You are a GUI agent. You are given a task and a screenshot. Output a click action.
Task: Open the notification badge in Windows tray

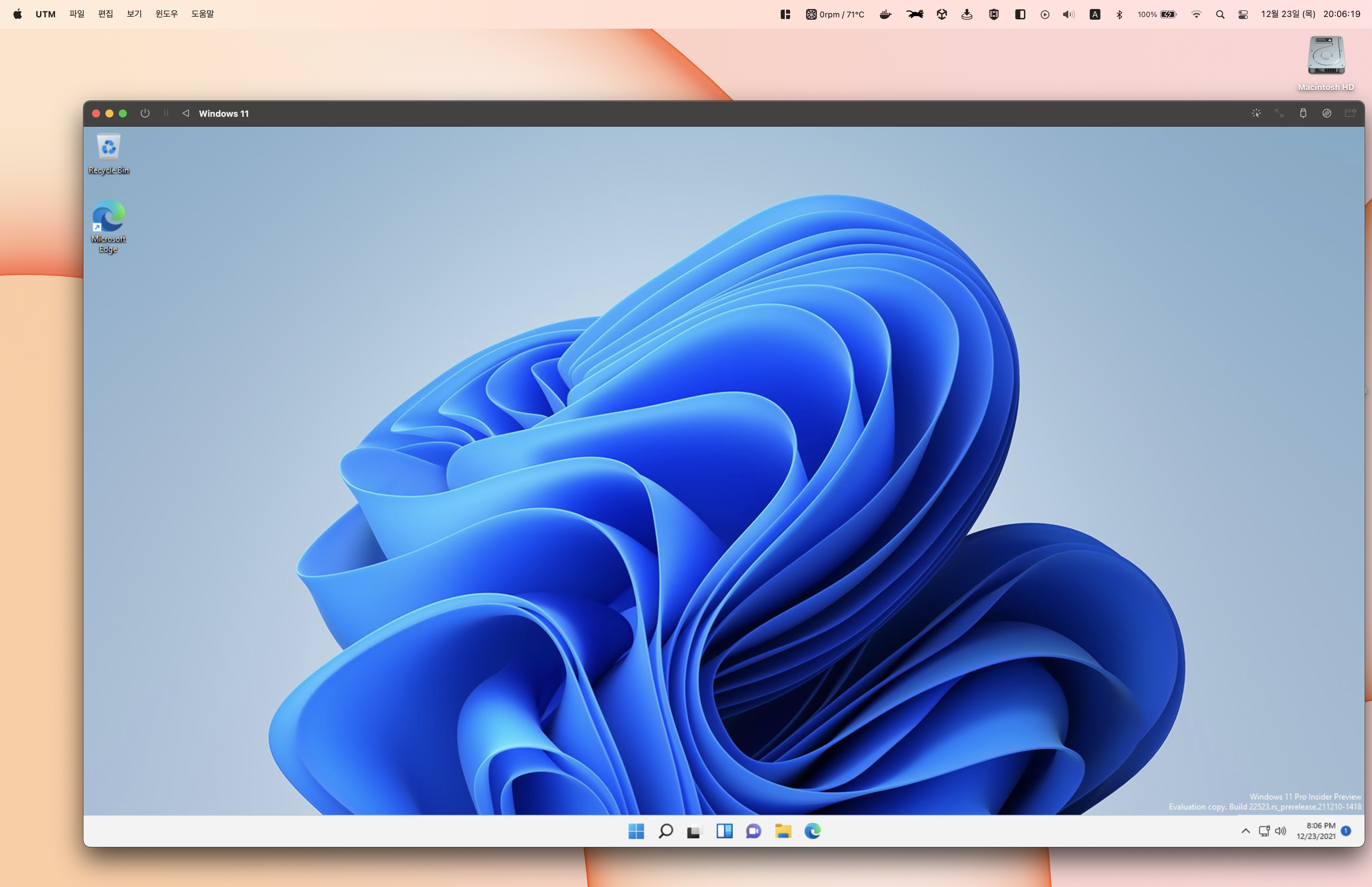(1346, 831)
